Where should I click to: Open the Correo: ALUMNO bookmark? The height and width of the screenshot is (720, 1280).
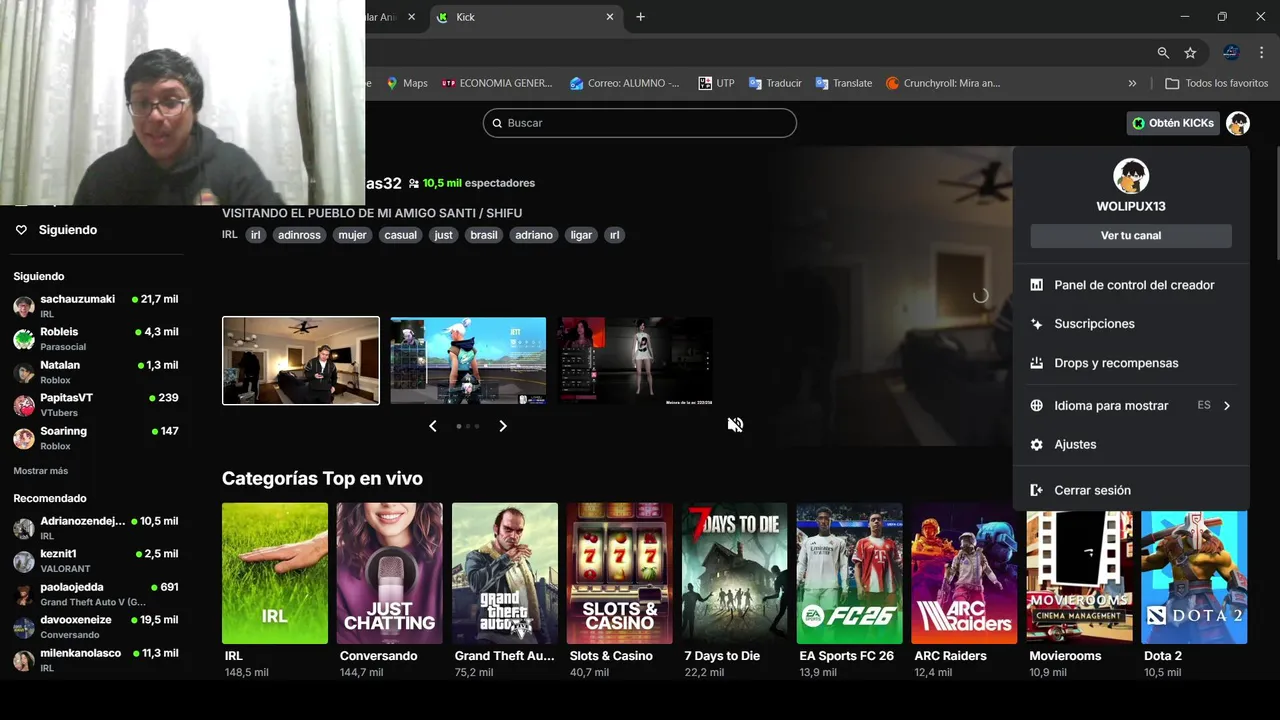(625, 83)
